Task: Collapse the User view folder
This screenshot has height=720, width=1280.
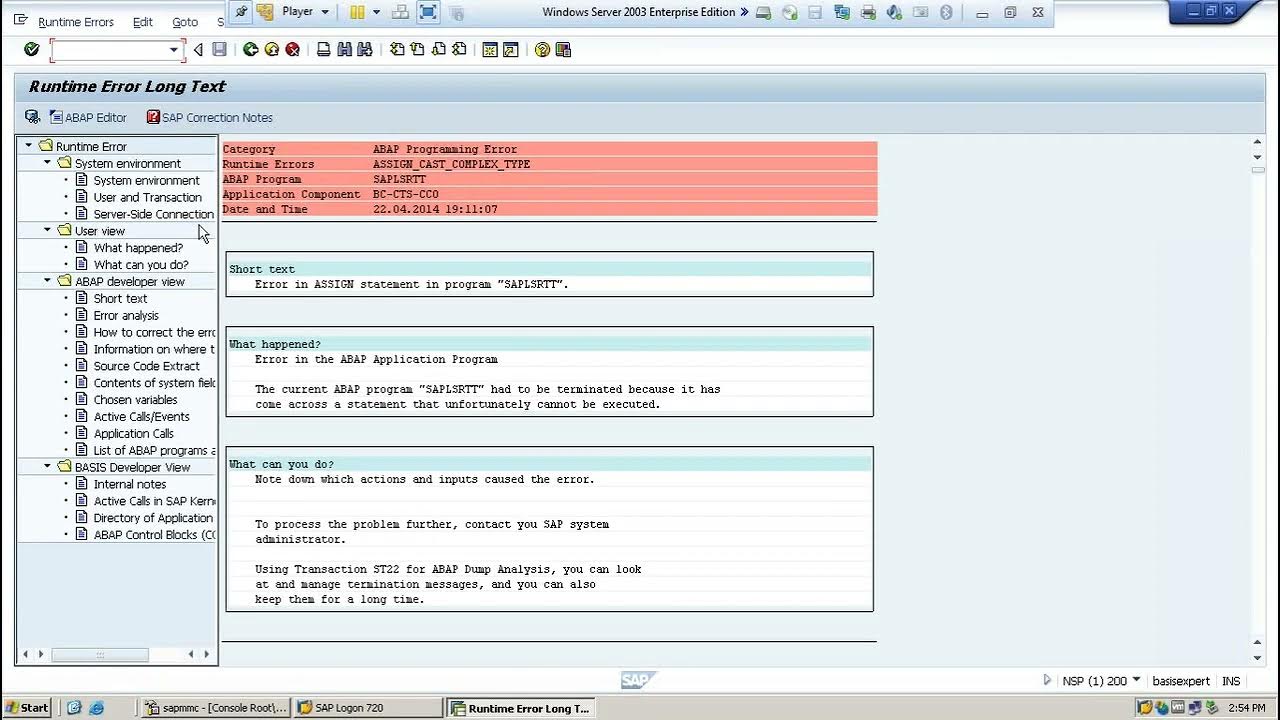Action: 47,230
